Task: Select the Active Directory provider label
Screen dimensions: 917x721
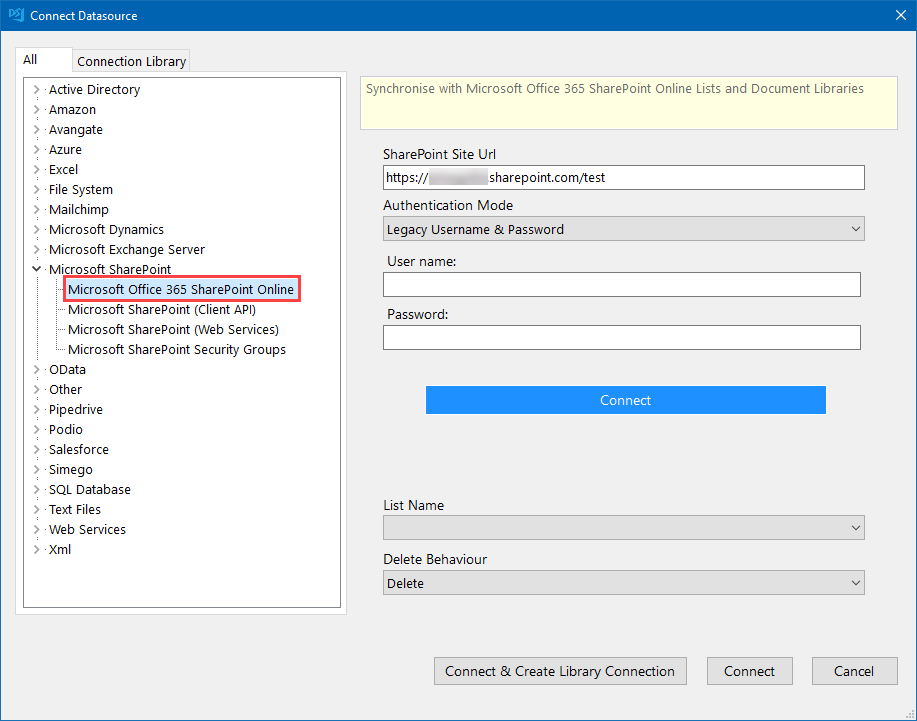Action: coord(94,89)
